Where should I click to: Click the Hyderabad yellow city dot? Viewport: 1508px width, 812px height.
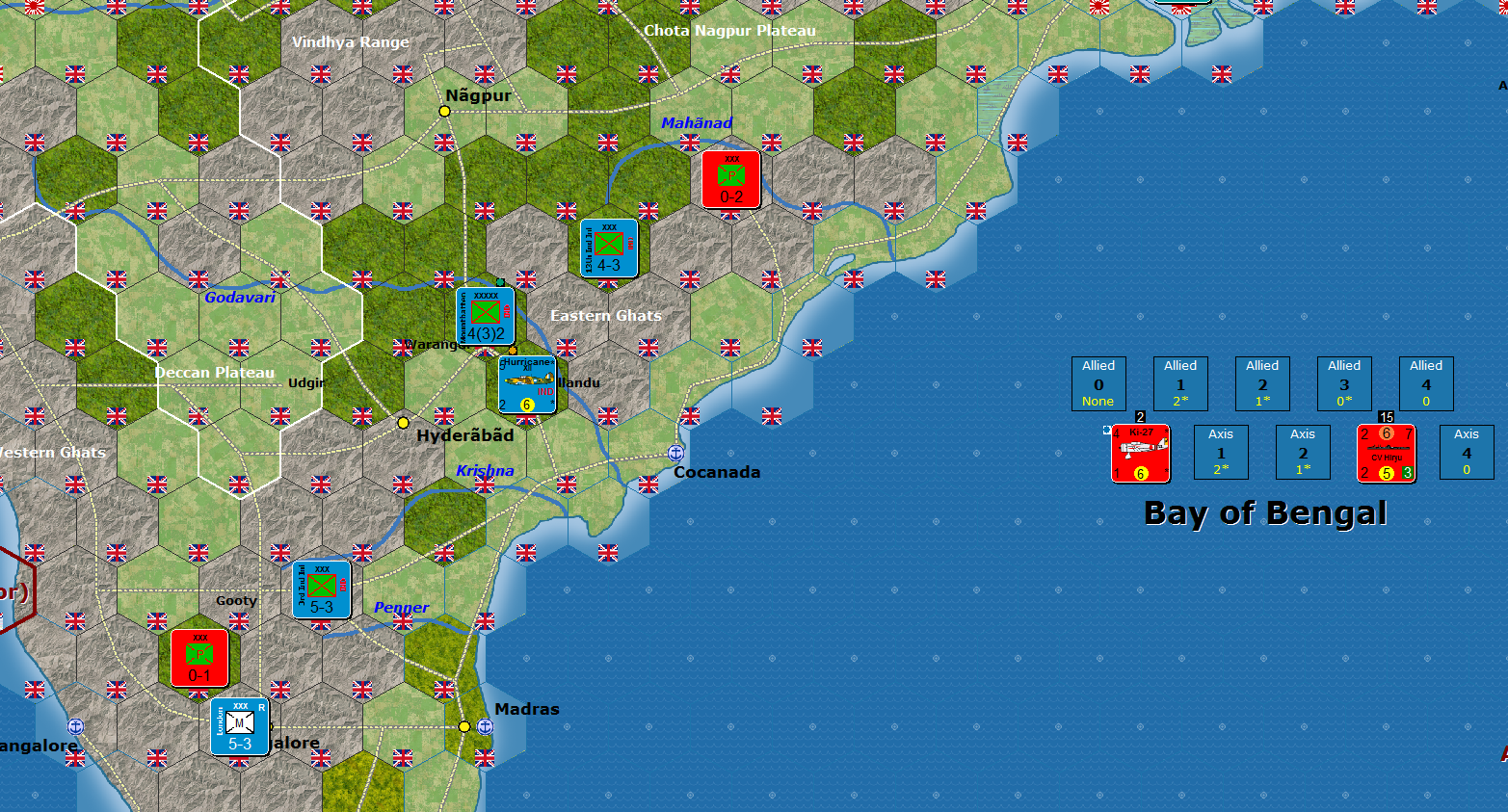point(403,423)
